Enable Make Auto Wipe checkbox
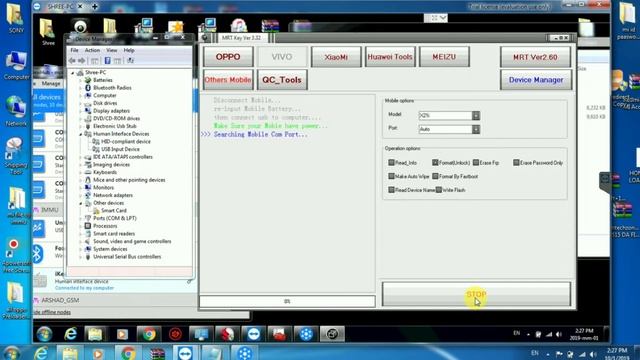The width and height of the screenshot is (640, 360). (x=391, y=176)
